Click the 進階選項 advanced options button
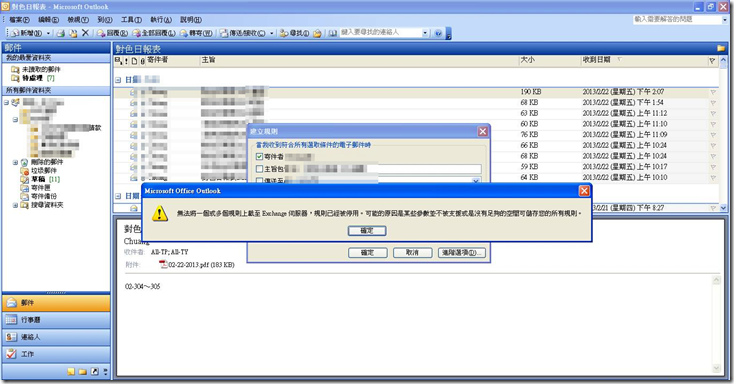Screen dimensions: 734x384 (462, 252)
